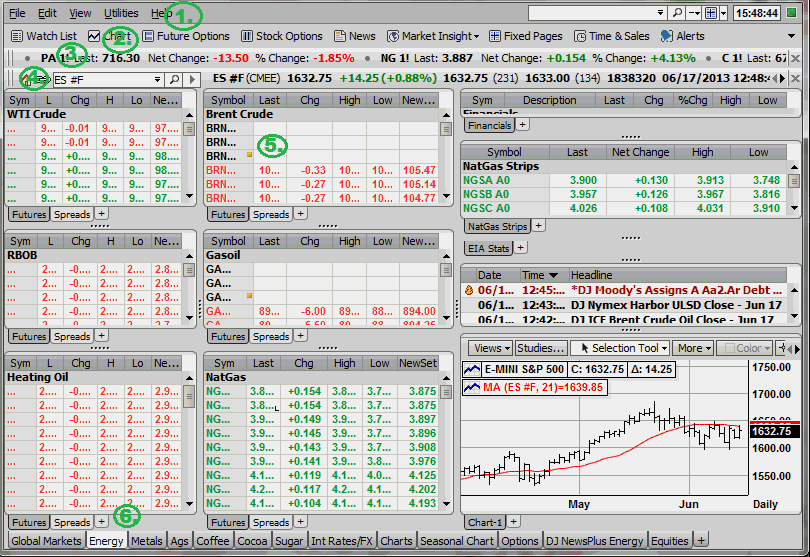Select Spreads tab in the NatGas panel
Image resolution: width=810 pixels, height=557 pixels.
(271, 522)
